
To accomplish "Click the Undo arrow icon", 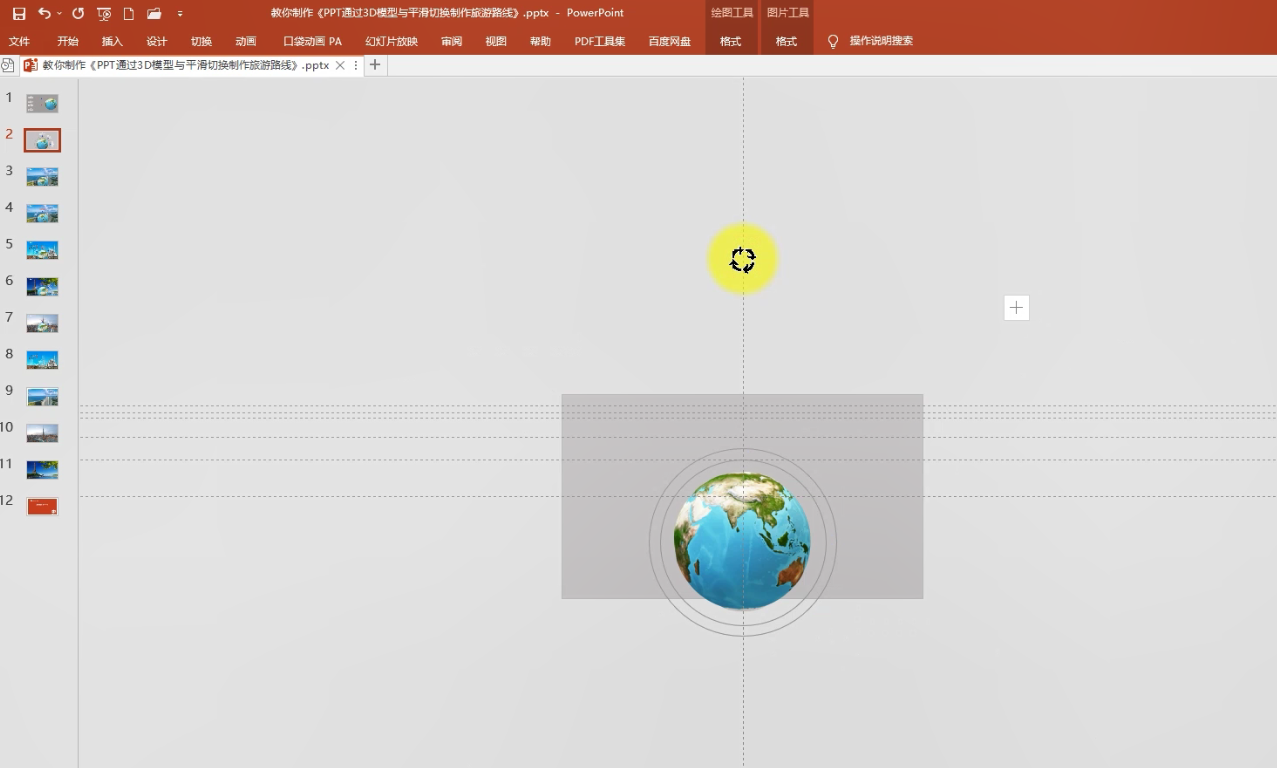I will click(x=43, y=13).
